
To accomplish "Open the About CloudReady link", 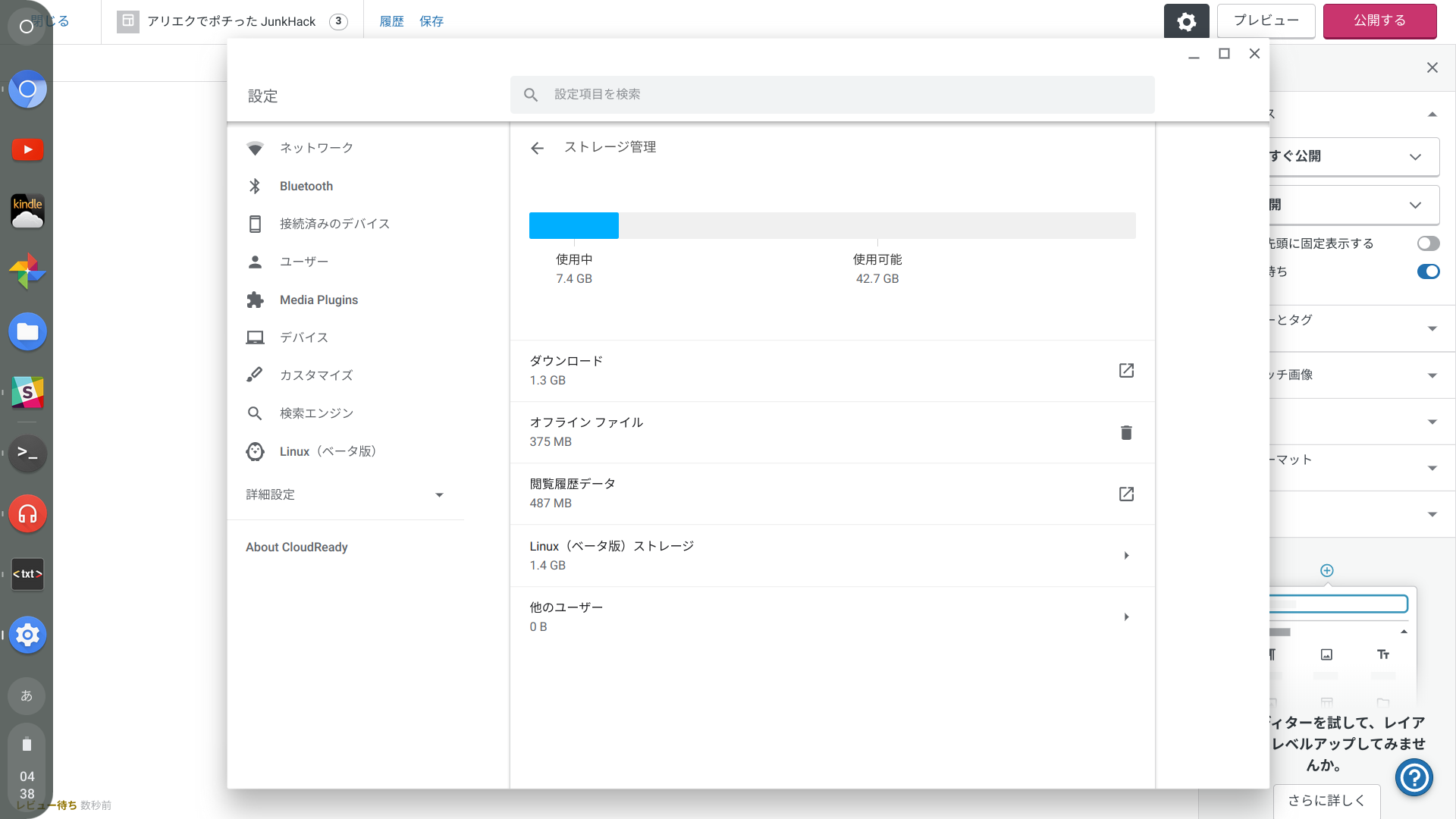I will click(297, 547).
